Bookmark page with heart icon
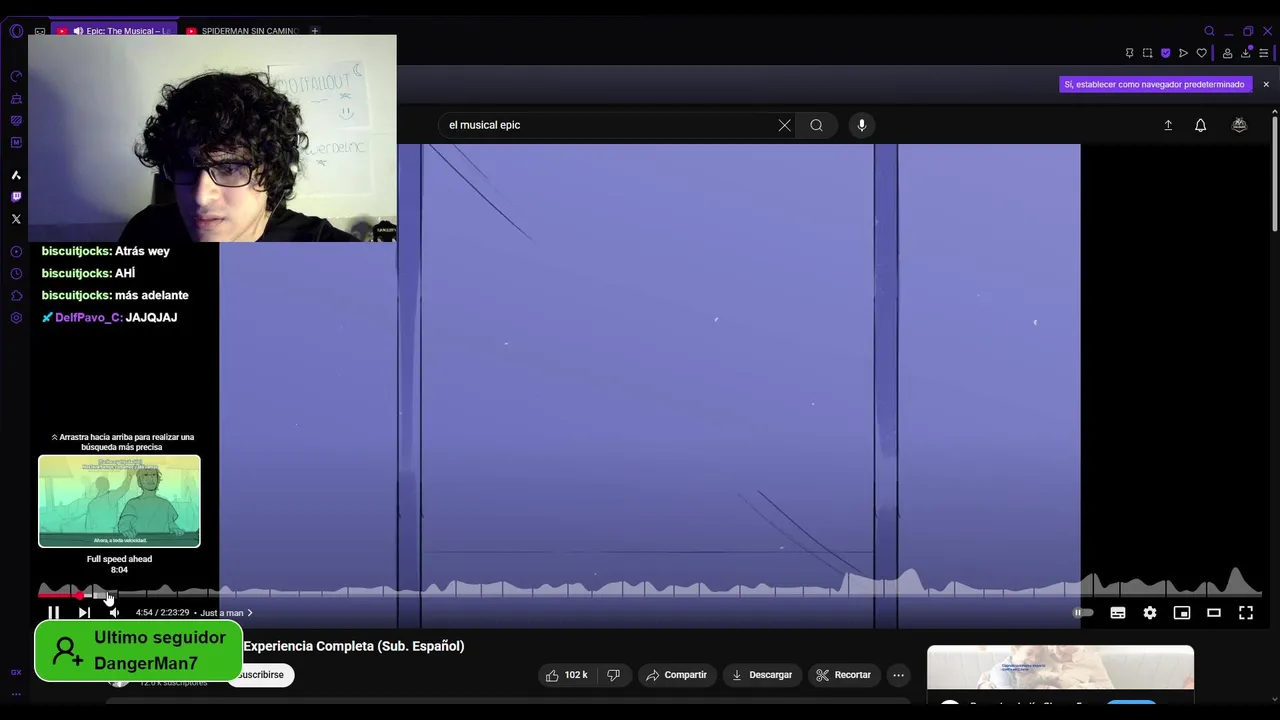Image resolution: width=1280 pixels, height=720 pixels. click(x=1201, y=53)
